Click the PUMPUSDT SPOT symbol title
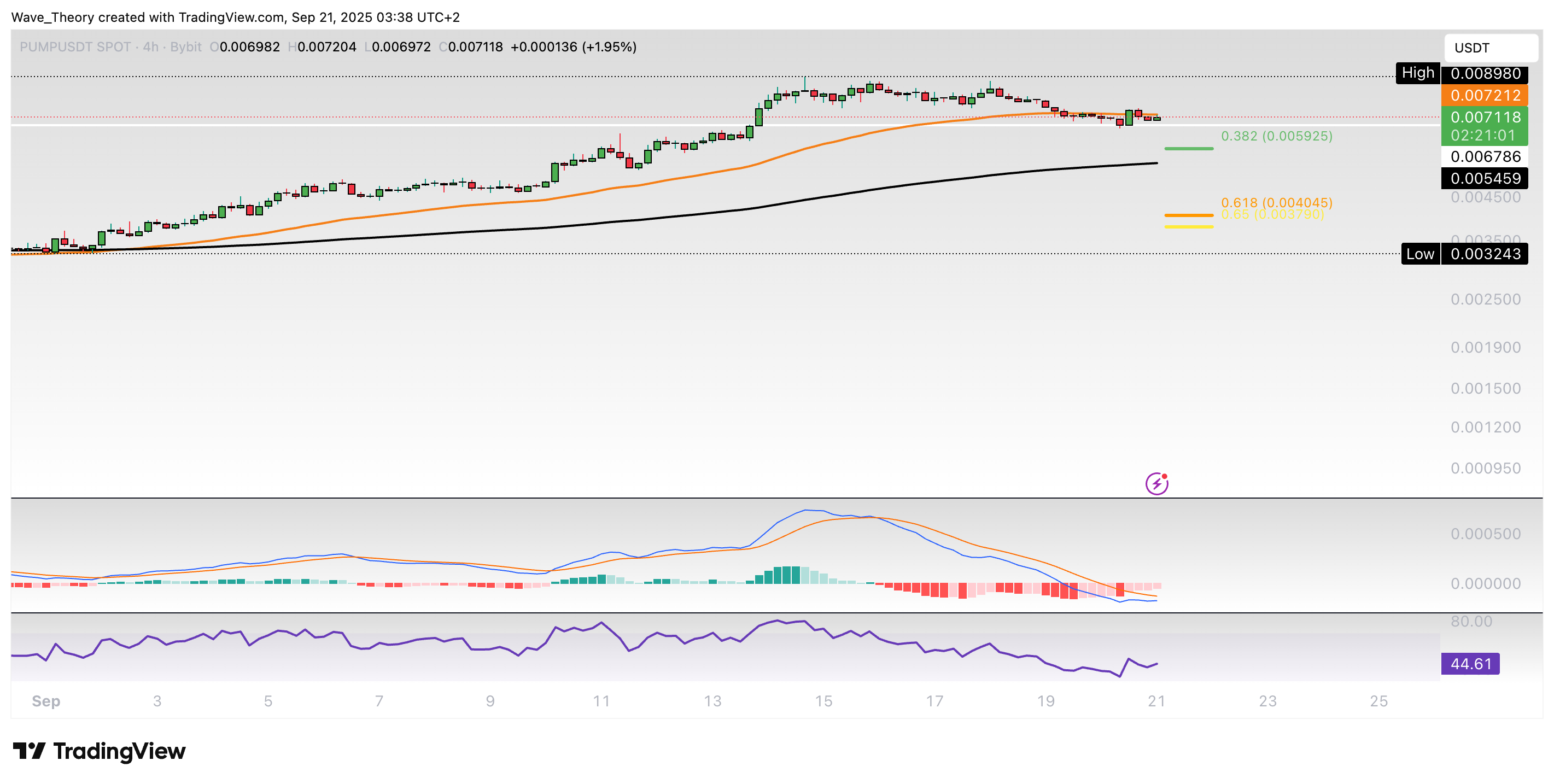This screenshot has width=1554, height=784. click(75, 47)
